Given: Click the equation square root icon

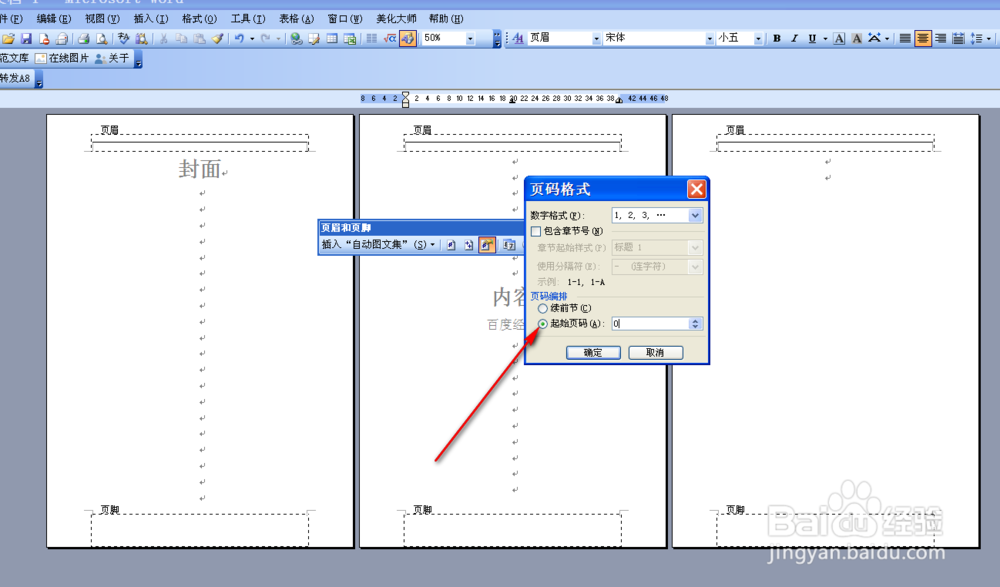Looking at the screenshot, I should point(390,39).
